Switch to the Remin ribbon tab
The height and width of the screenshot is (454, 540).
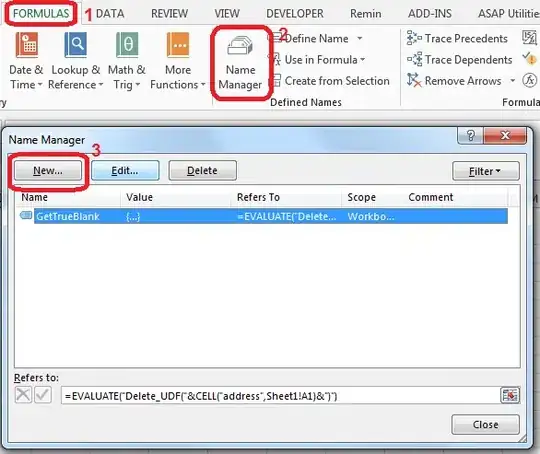coord(366,13)
